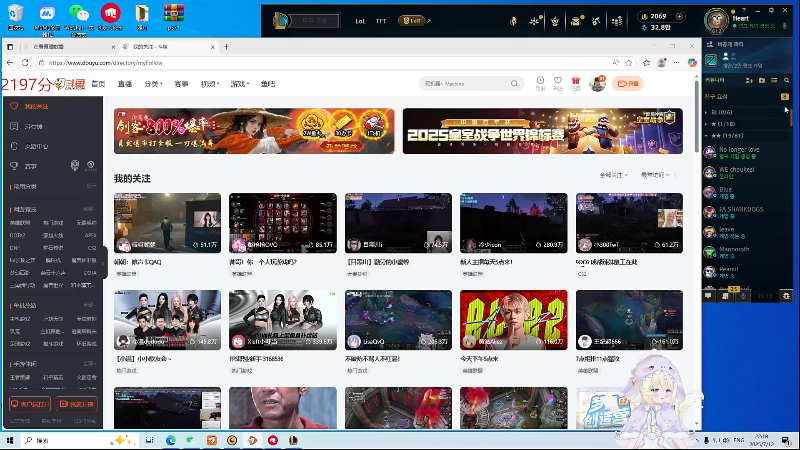Screen dimensions: 800x450
Task: Open the League client loot chest icon
Action: [576, 21]
